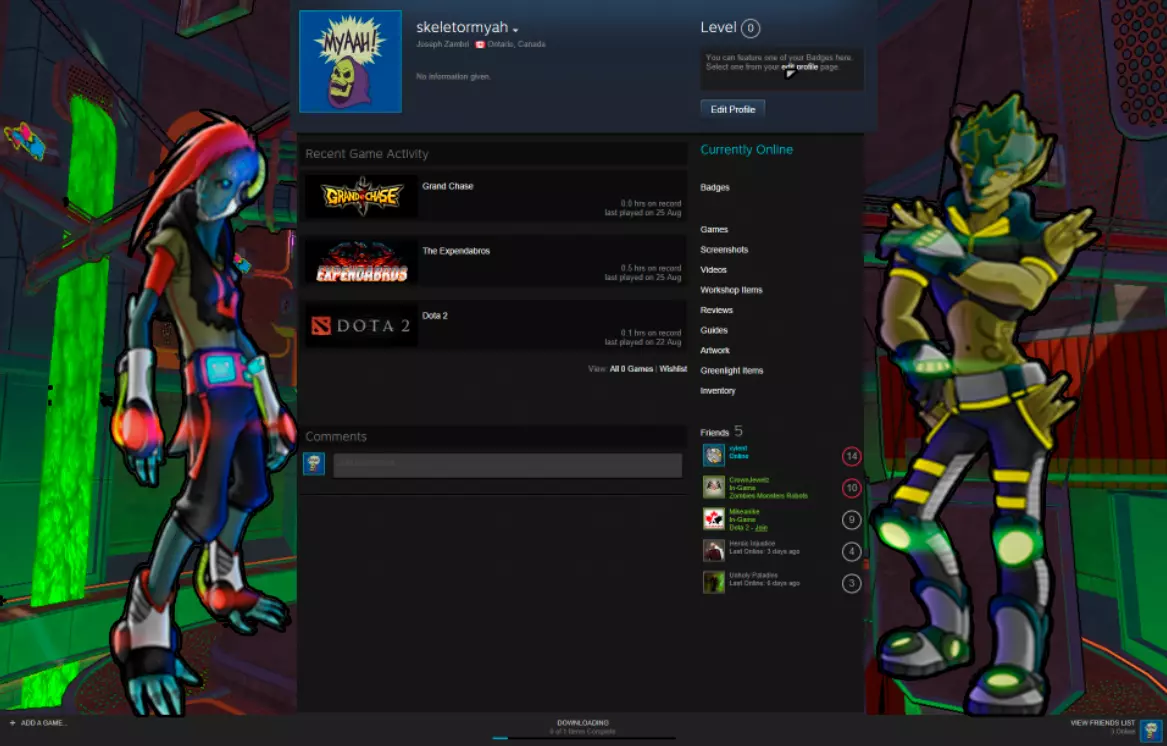Open the Dota 2 game logo
1167x746 pixels.
coord(361,326)
